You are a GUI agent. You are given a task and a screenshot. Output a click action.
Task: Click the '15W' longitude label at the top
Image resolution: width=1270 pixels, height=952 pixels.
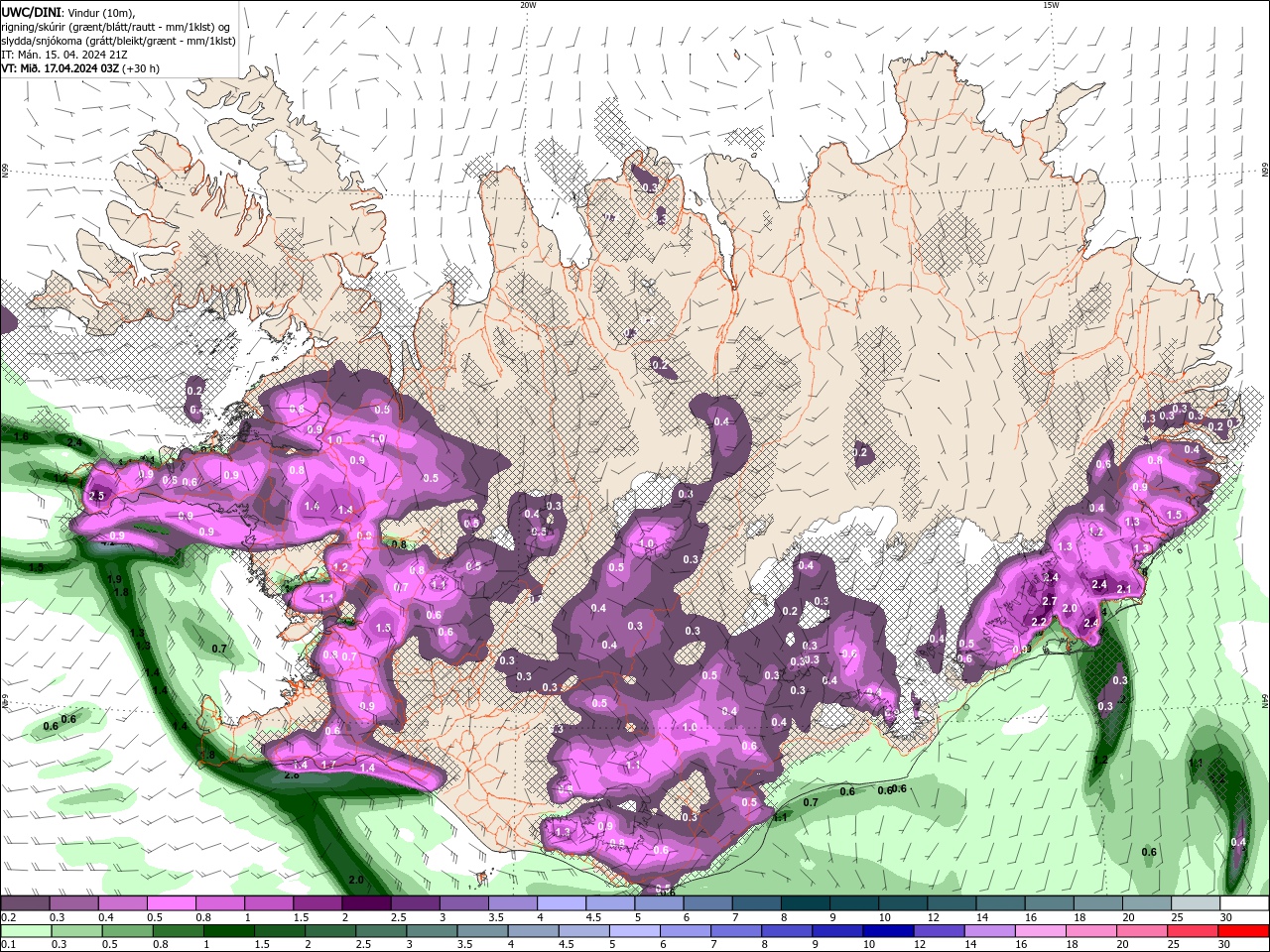pos(1052,5)
